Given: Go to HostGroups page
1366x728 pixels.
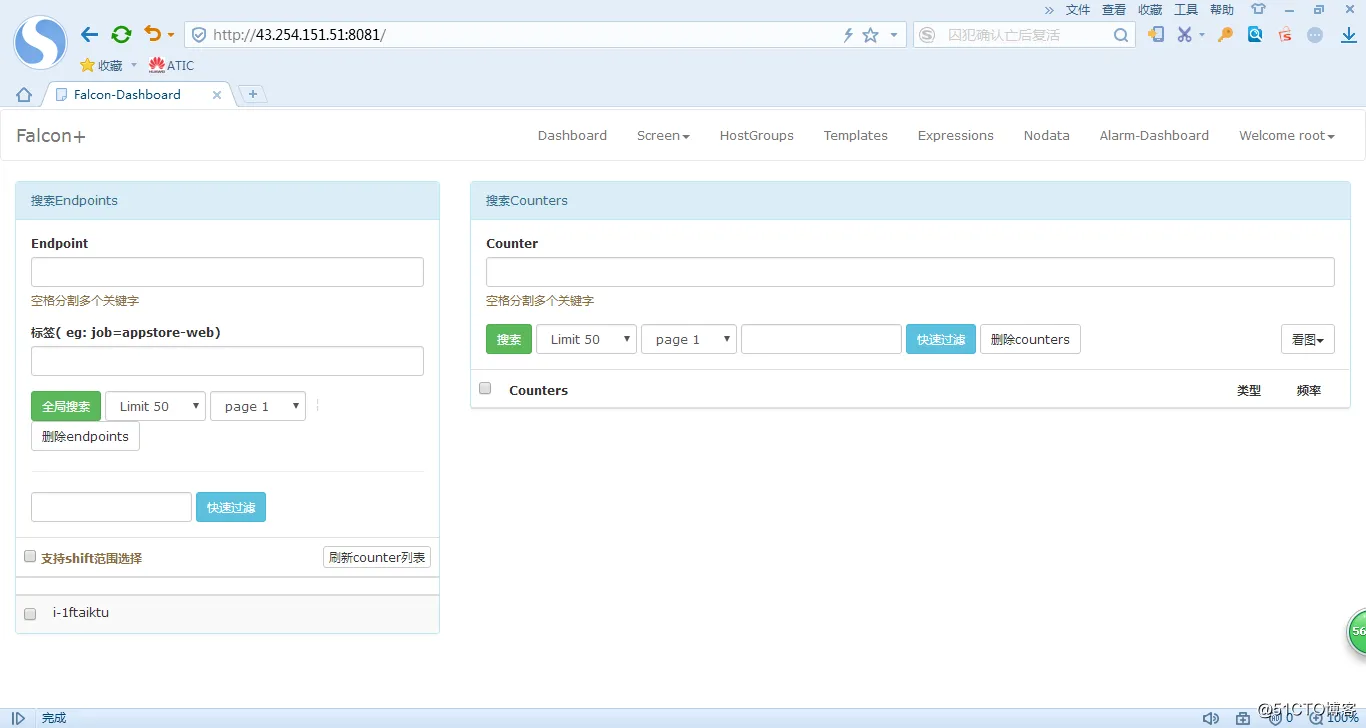Looking at the screenshot, I should point(756,135).
